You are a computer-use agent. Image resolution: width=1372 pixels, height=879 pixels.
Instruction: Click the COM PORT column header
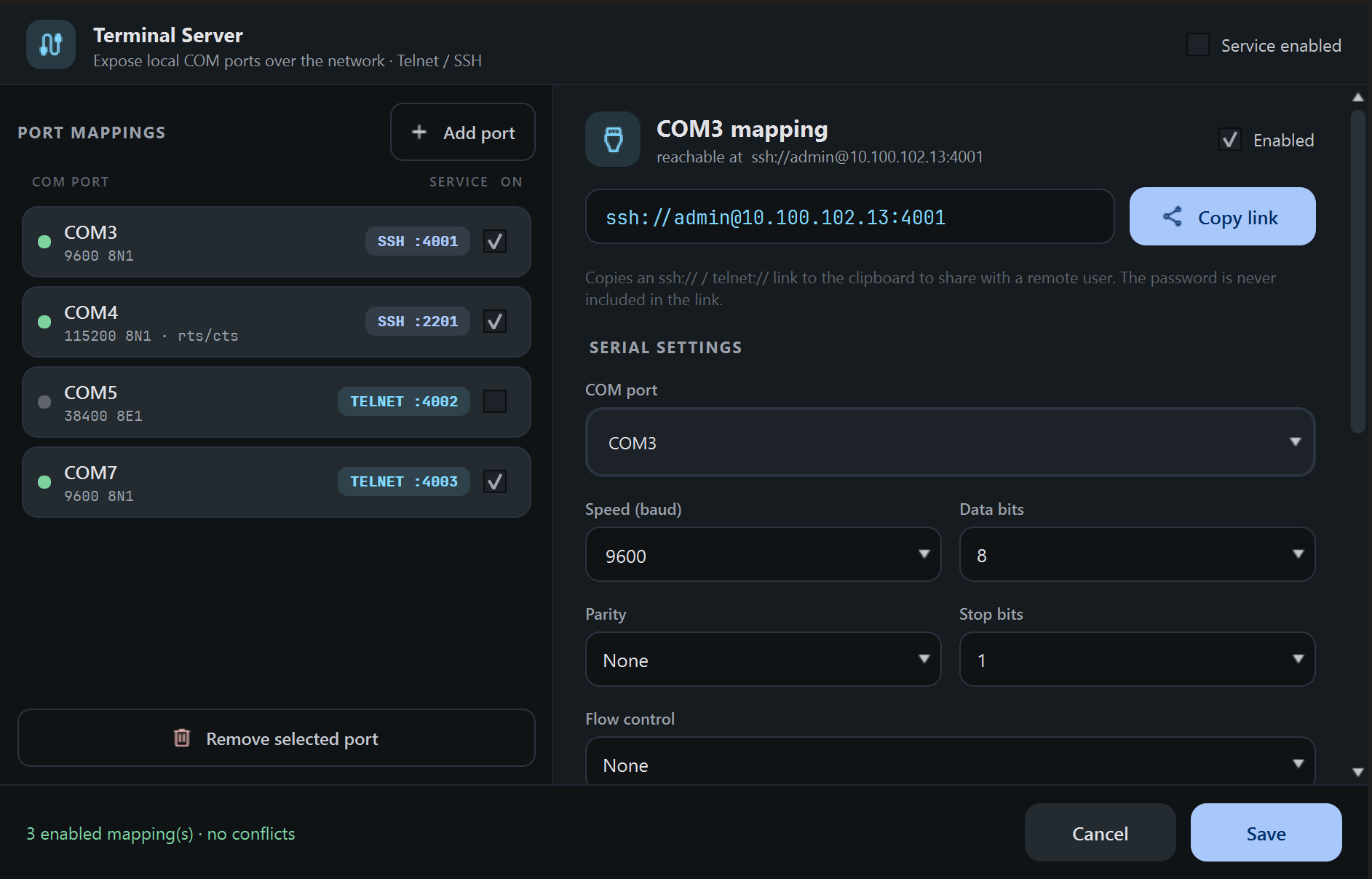coord(71,181)
